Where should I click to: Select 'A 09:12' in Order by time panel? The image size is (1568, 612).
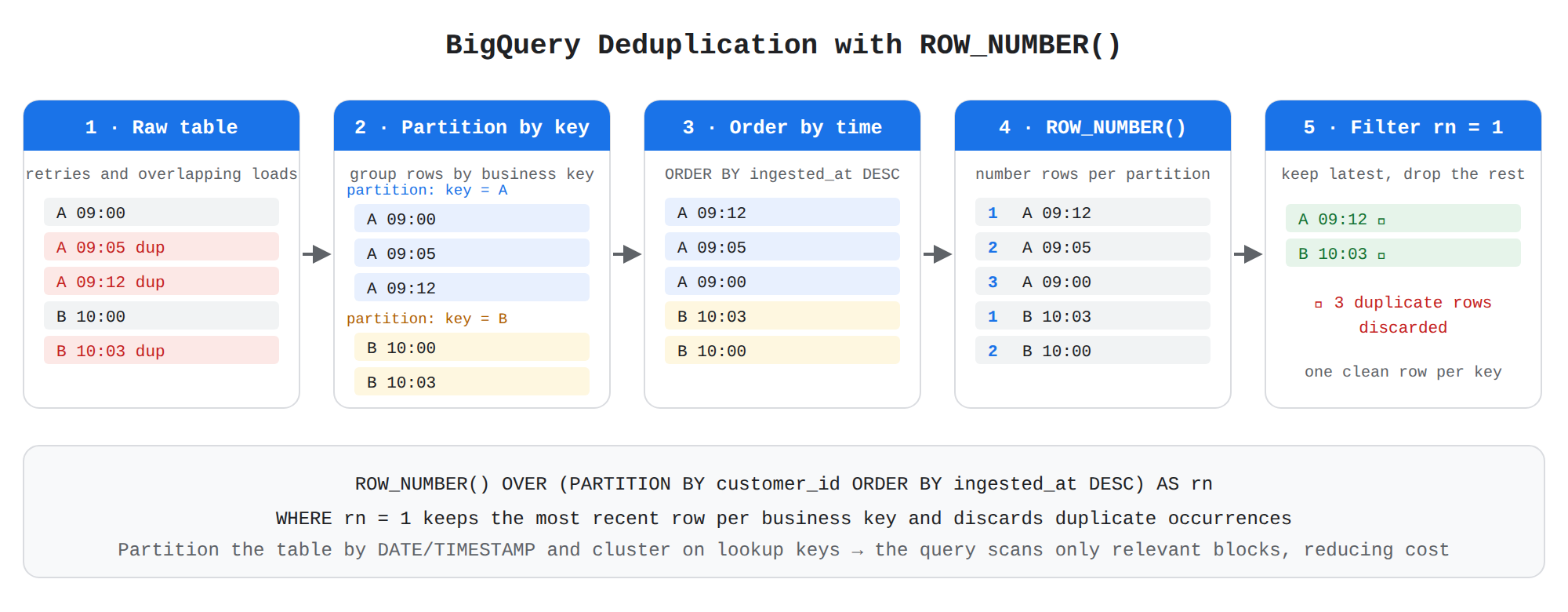[782, 212]
